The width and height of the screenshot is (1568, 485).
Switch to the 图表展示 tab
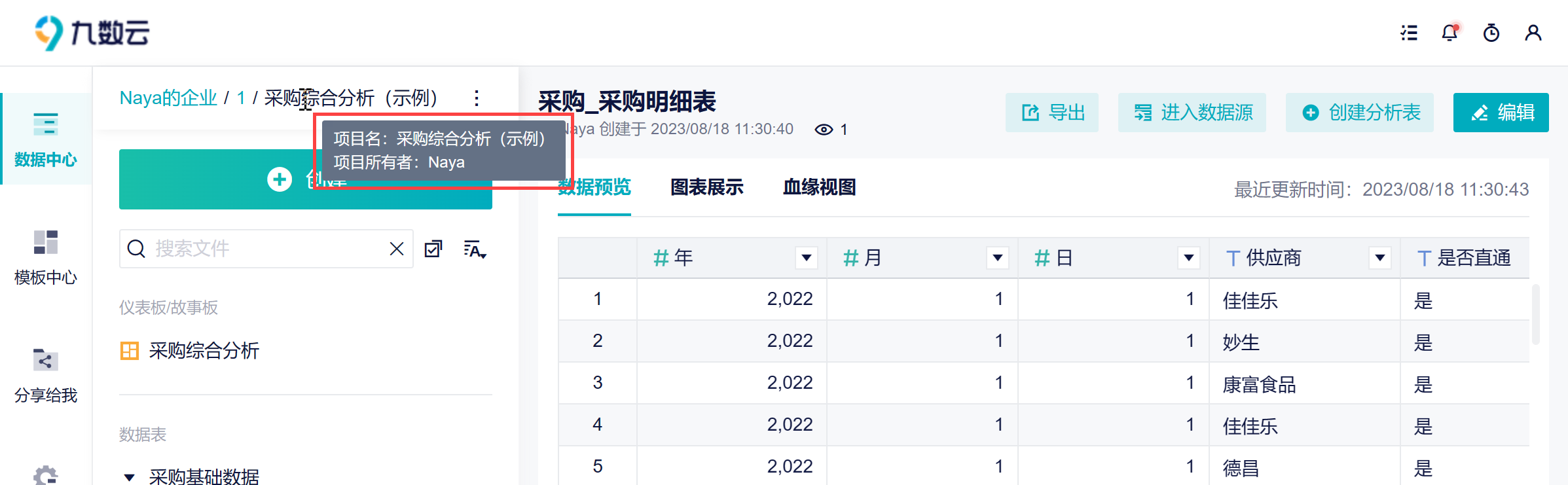coord(707,187)
